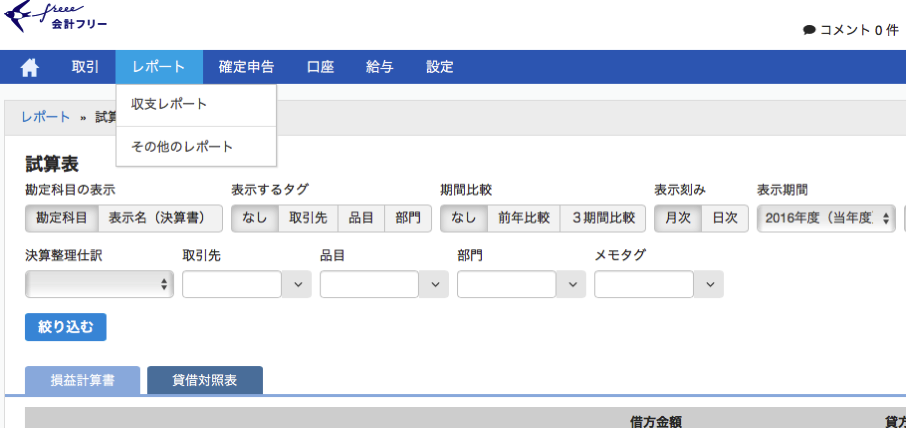Open the 決算整理仕訳 select box
Image resolution: width=906 pixels, height=428 pixels.
click(99, 284)
